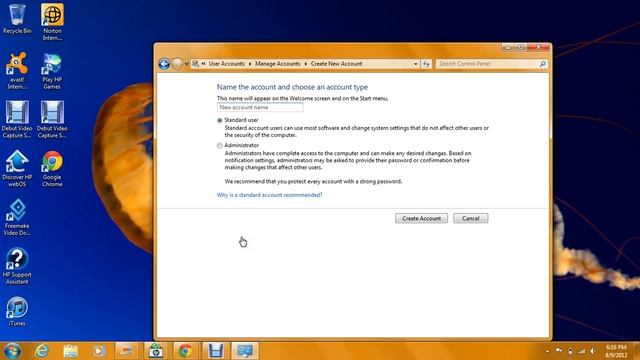Screen dimensions: 640x360
Task: Select the Standard user radio button
Action: coord(220,120)
